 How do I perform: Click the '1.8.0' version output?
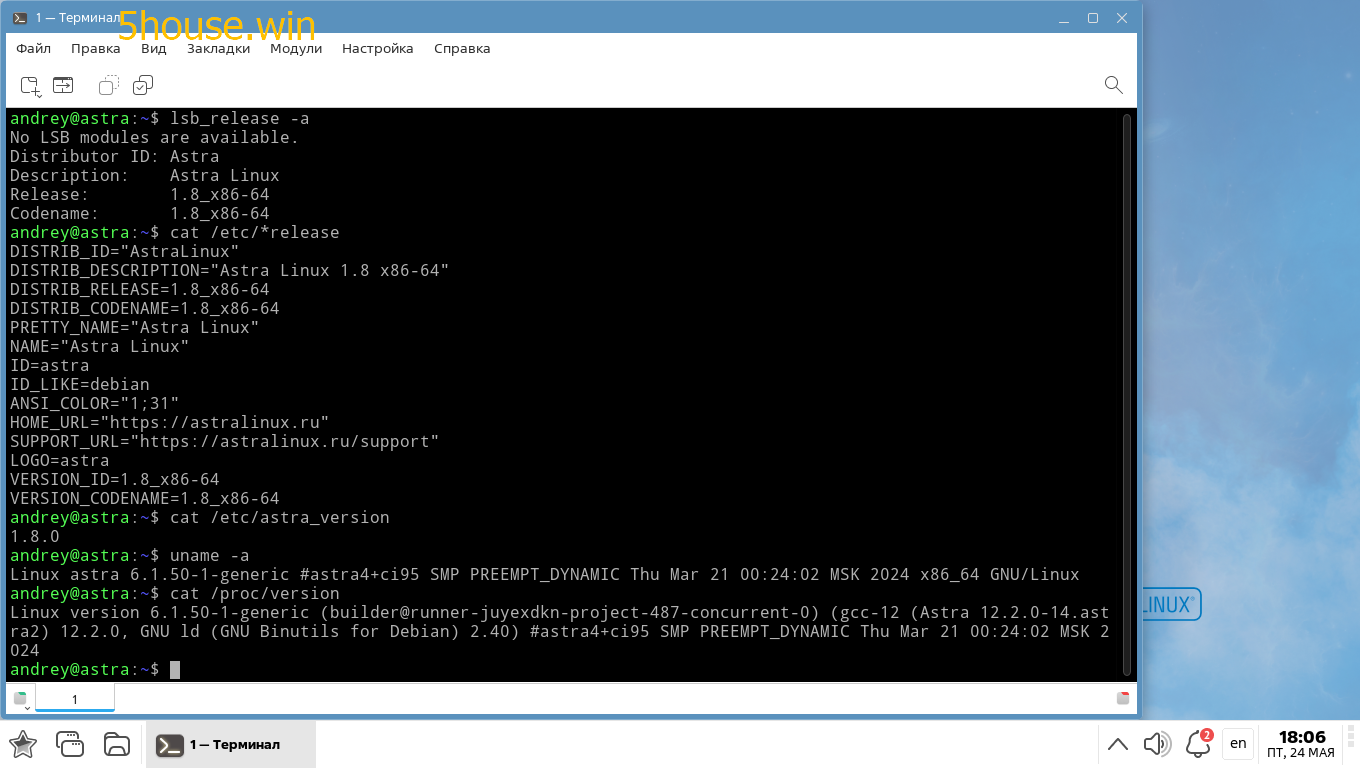[x=35, y=536]
